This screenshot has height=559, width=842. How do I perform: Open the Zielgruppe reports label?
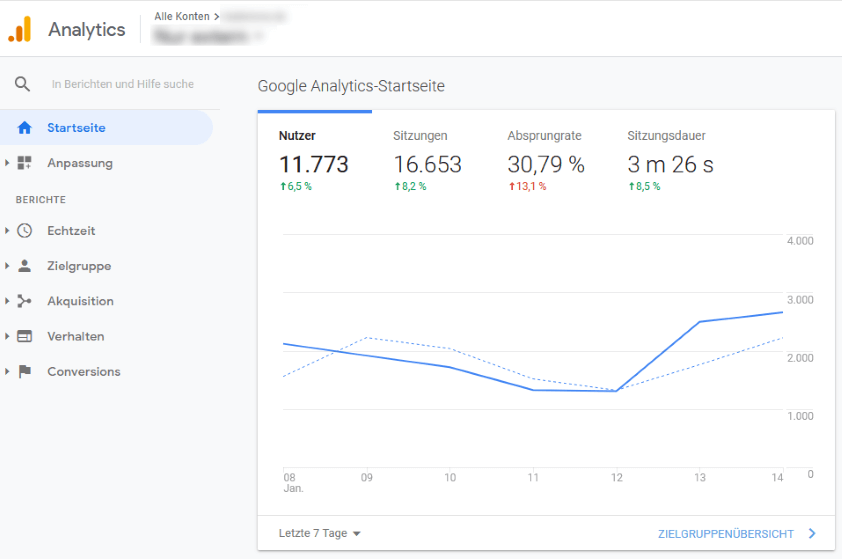pos(79,266)
